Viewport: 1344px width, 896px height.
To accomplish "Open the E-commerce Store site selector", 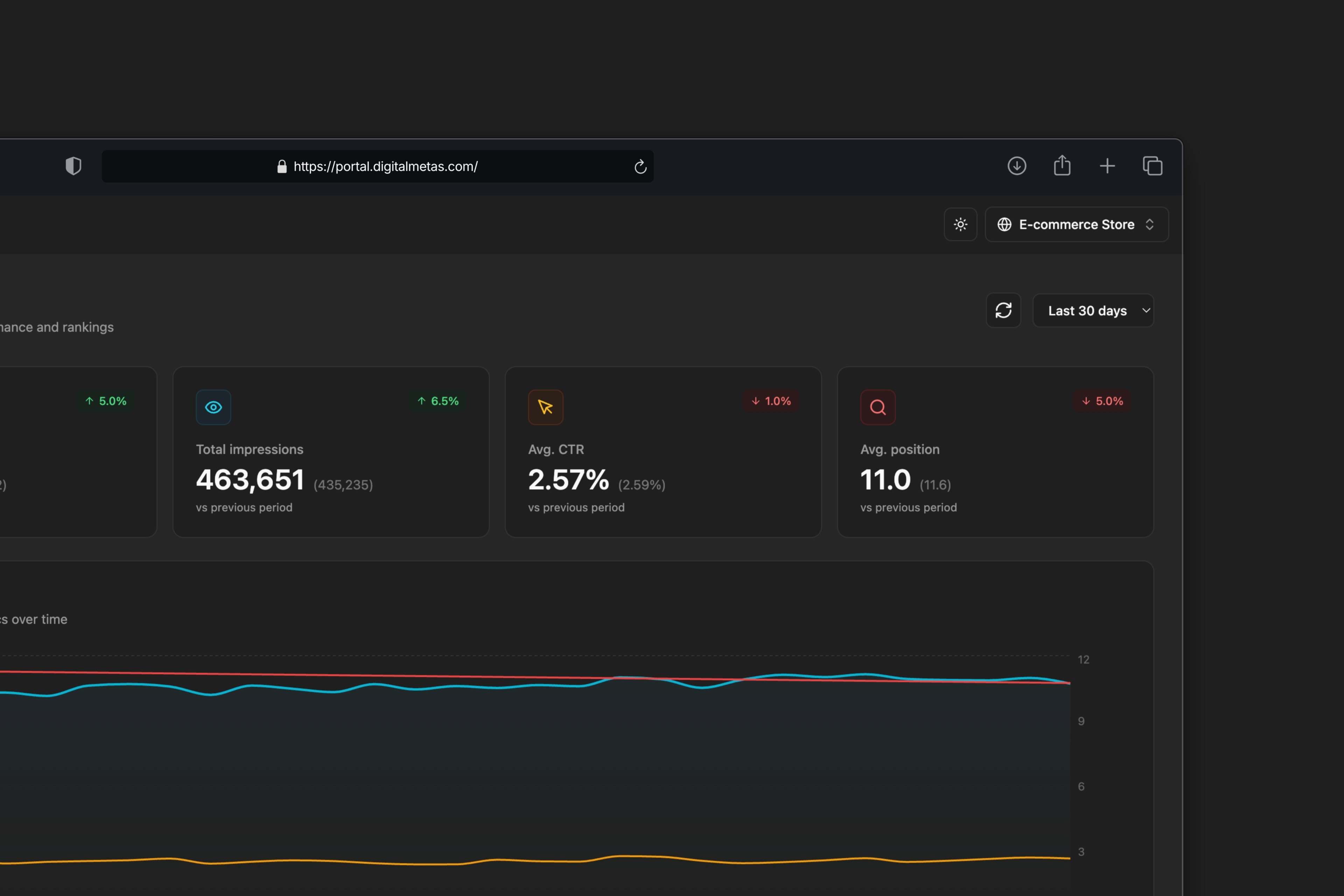I will pyautogui.click(x=1077, y=224).
